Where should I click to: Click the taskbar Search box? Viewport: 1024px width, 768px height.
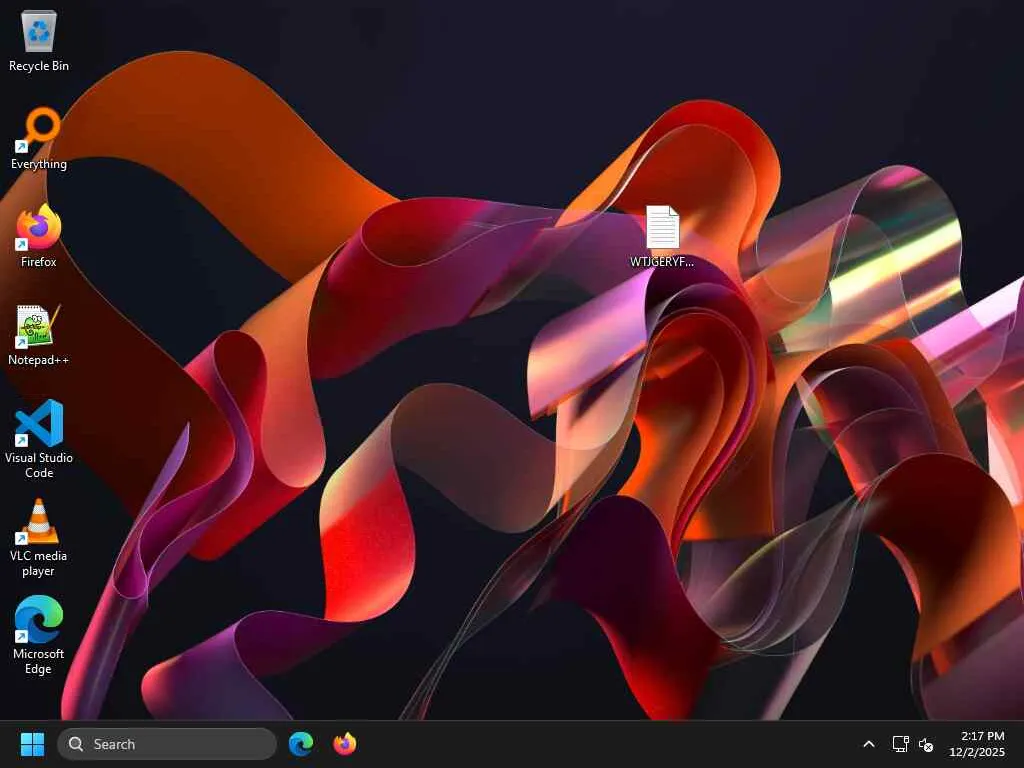click(x=167, y=744)
